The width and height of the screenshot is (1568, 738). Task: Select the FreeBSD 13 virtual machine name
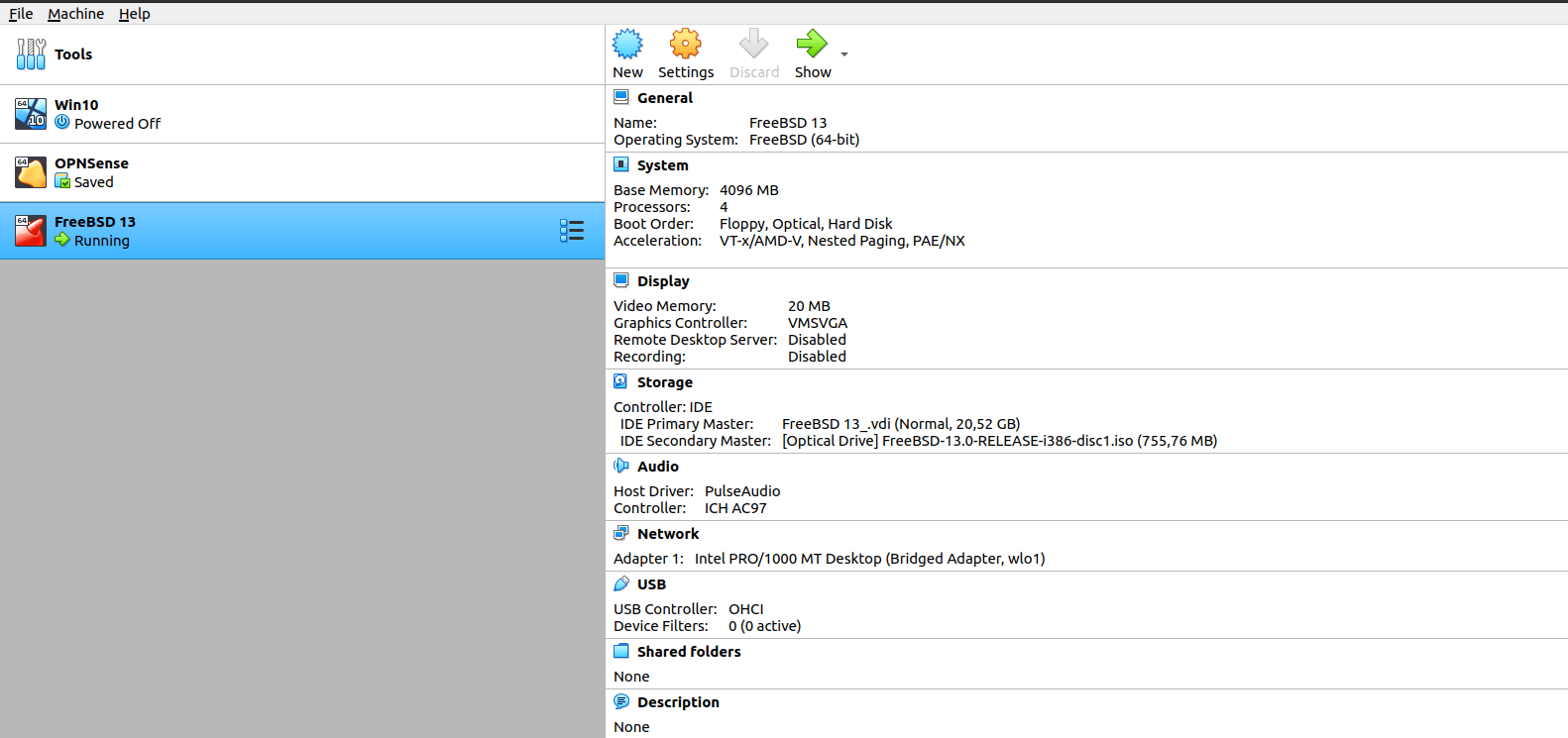pos(95,222)
